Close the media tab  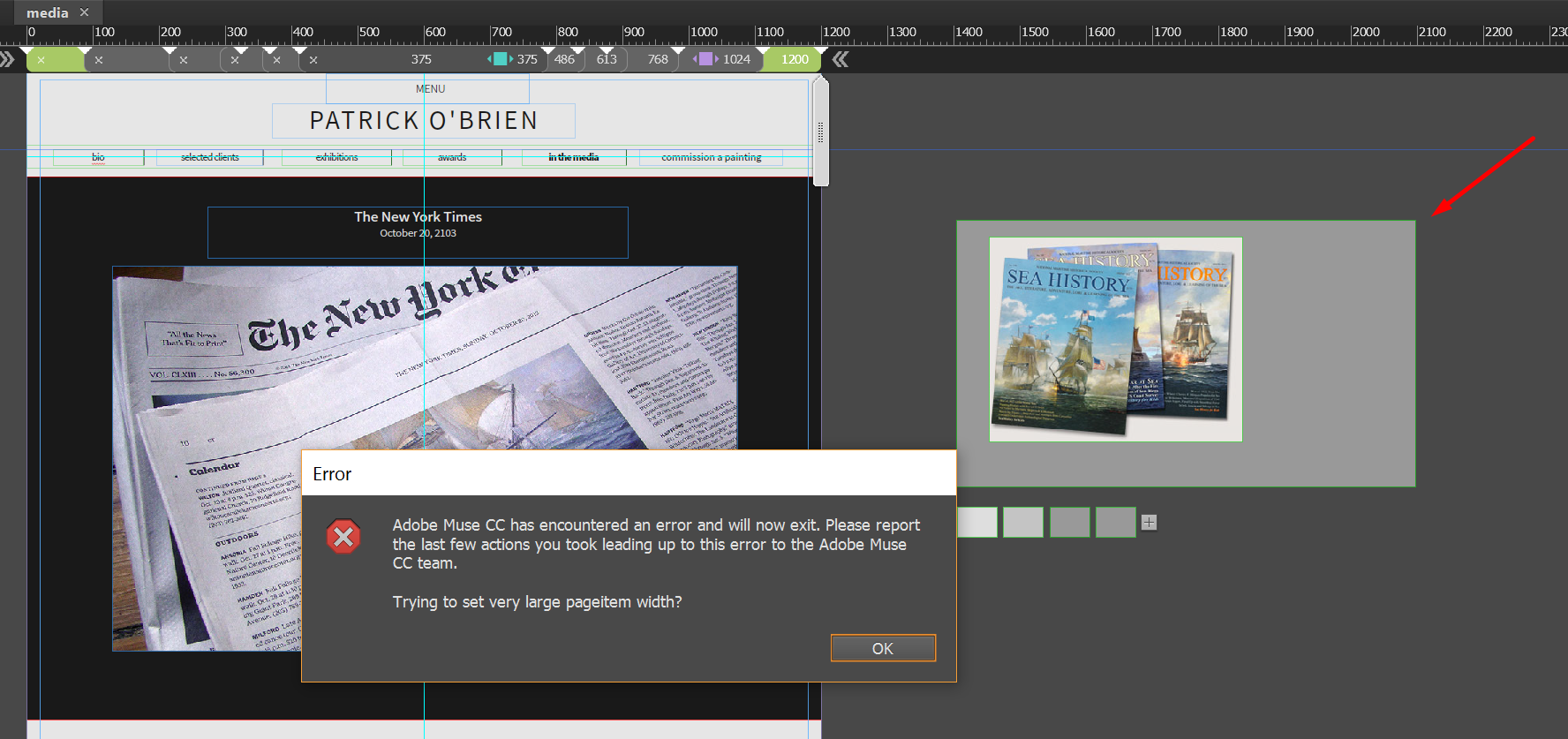pos(85,12)
